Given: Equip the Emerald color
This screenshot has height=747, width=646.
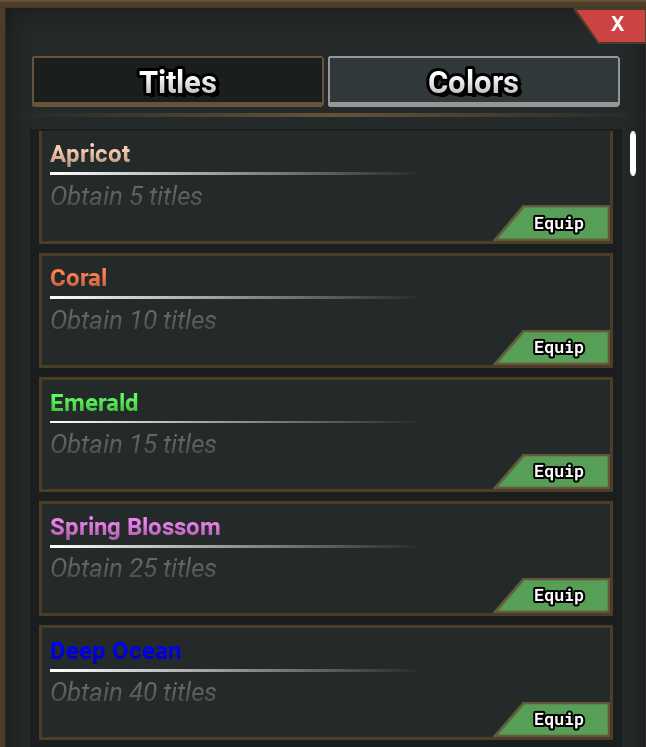Looking at the screenshot, I should coord(558,471).
